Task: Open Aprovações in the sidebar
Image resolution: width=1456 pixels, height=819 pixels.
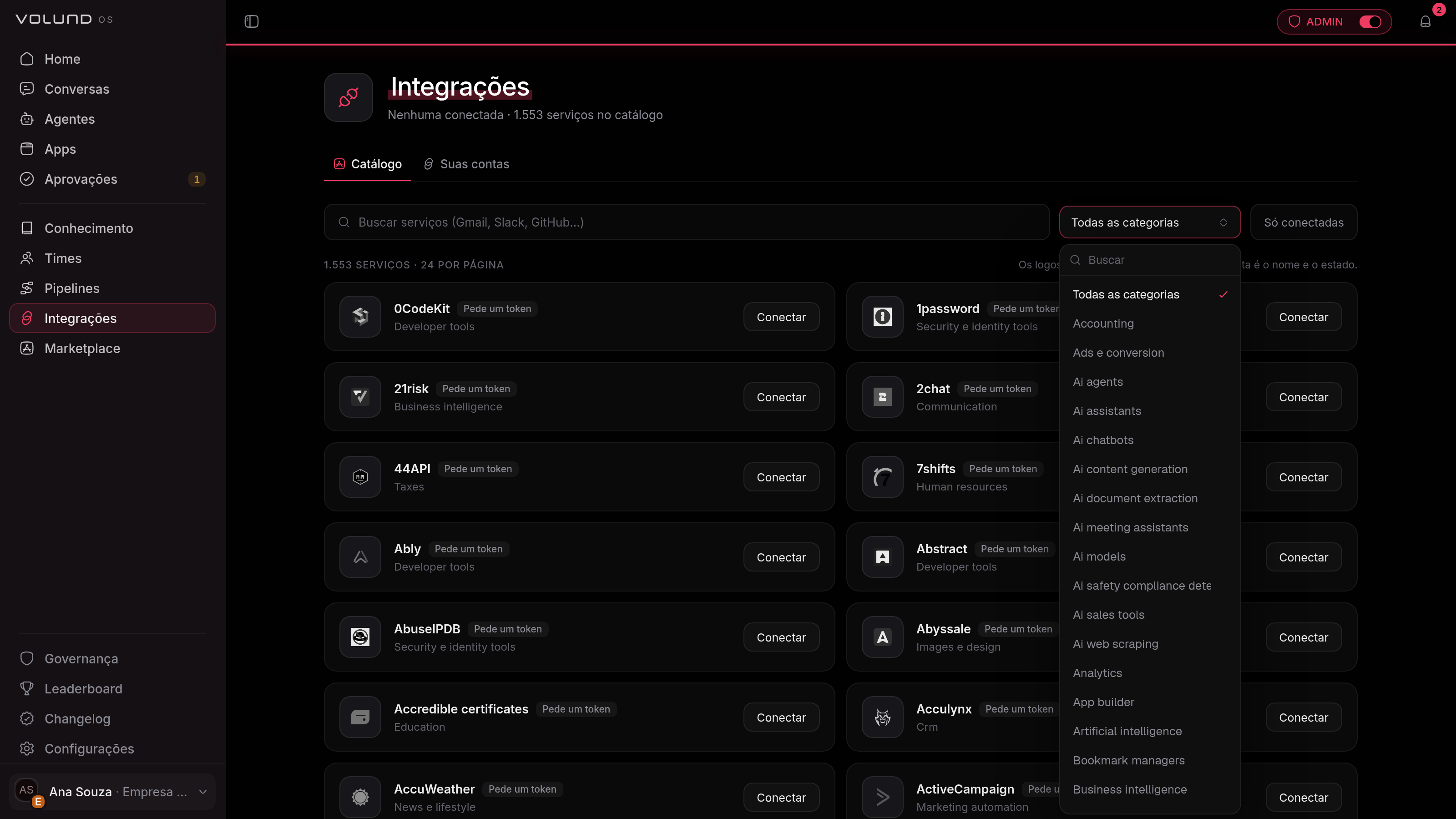Action: (112, 179)
